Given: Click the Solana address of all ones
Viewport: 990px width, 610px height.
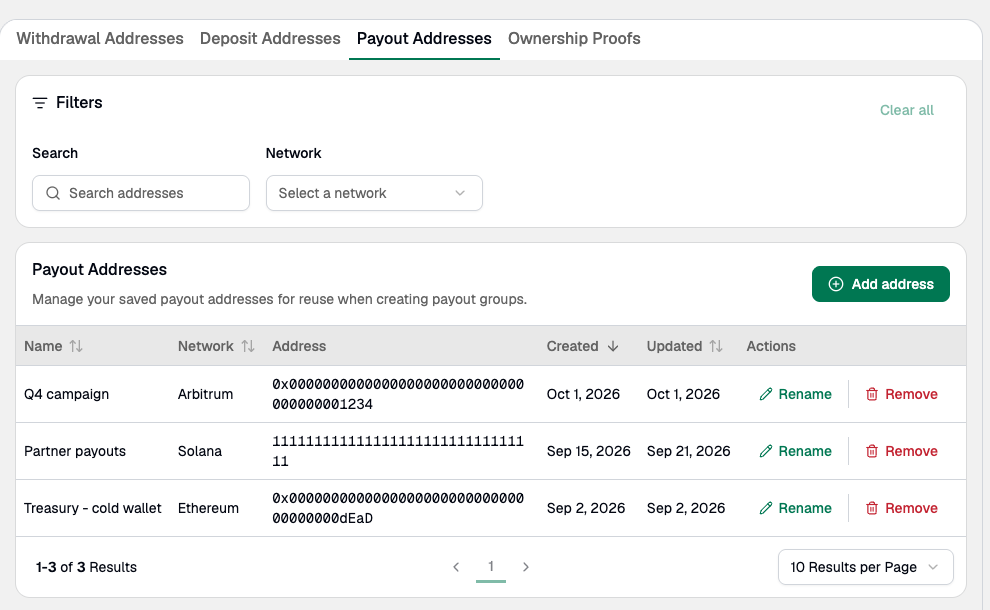Looking at the screenshot, I should tap(398, 451).
